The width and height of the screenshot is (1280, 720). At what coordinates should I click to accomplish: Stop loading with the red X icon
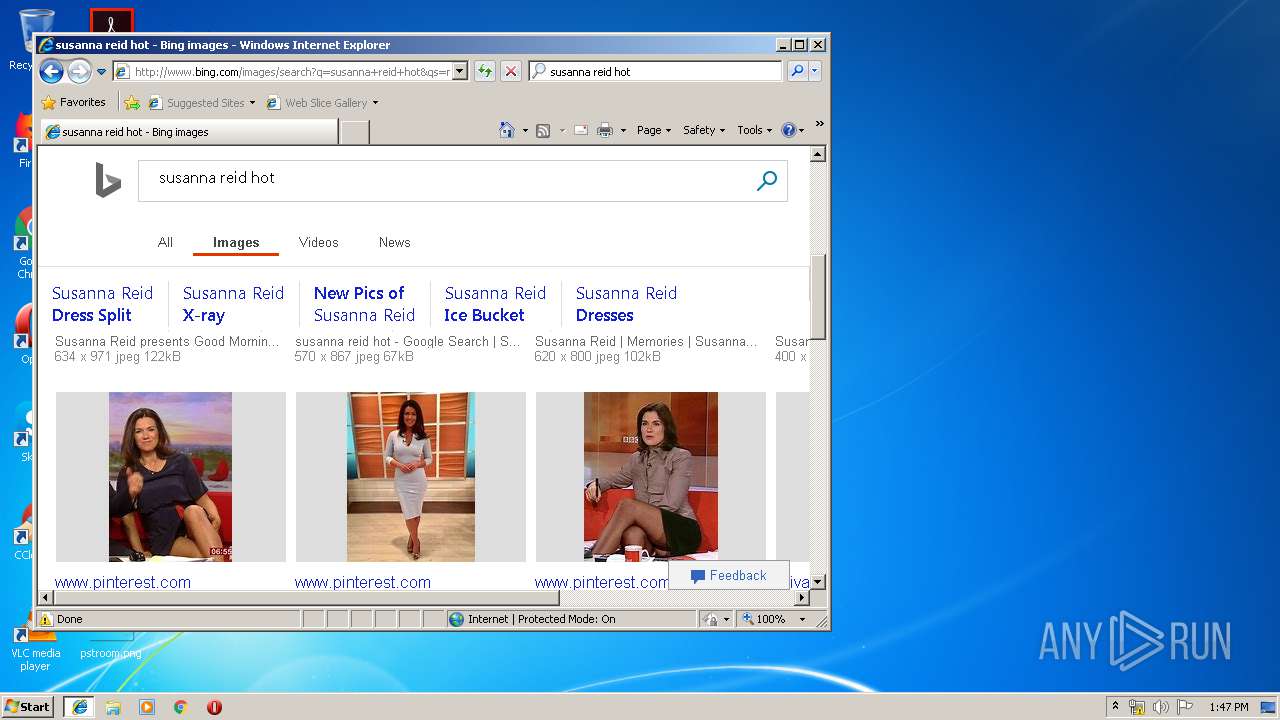click(510, 71)
